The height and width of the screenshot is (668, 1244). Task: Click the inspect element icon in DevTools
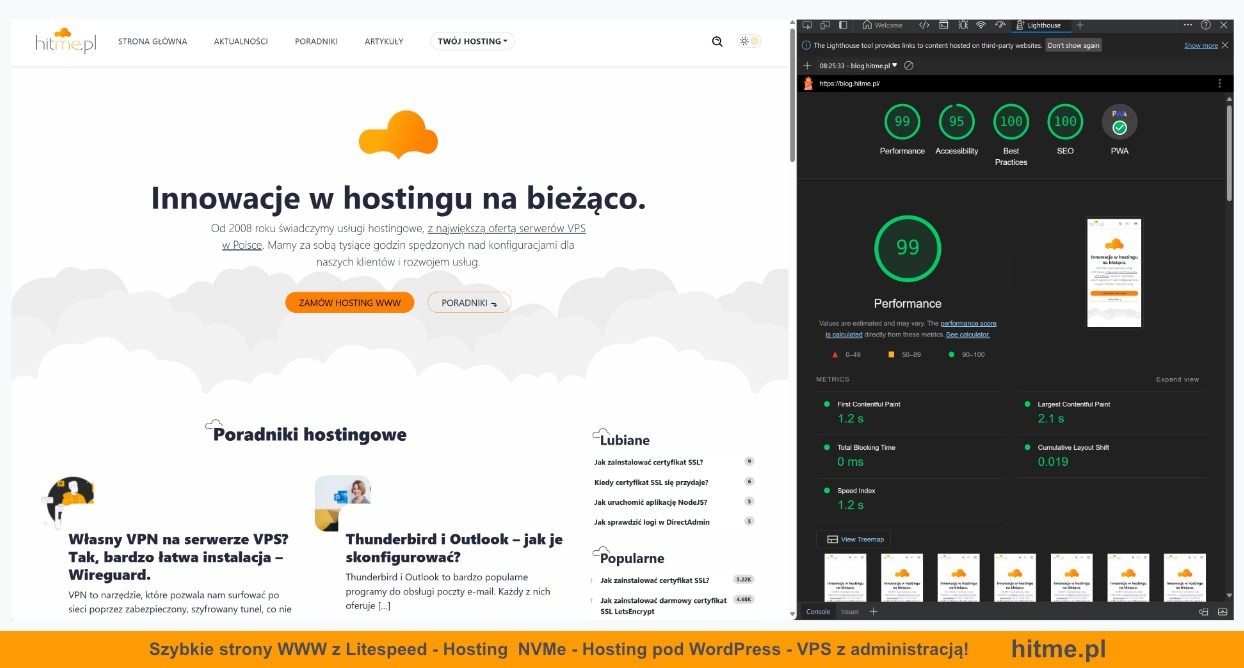[x=807, y=25]
